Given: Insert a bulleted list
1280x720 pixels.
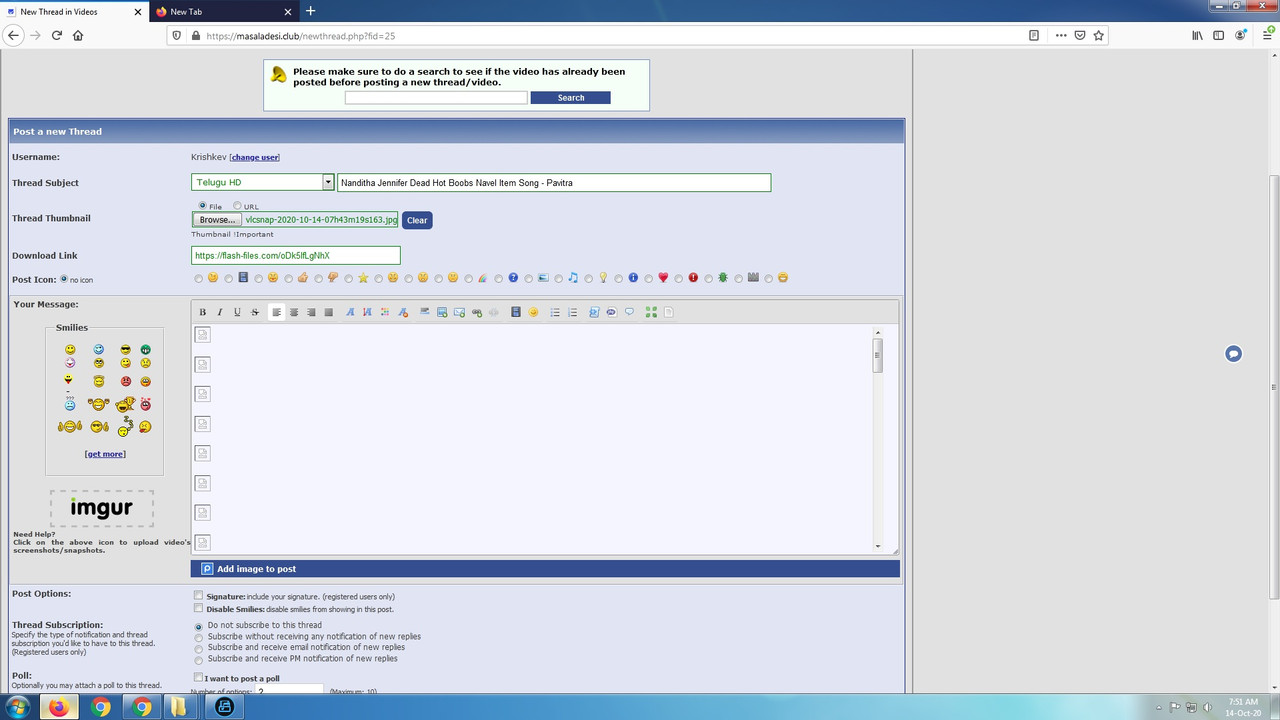Looking at the screenshot, I should pyautogui.click(x=555, y=312).
